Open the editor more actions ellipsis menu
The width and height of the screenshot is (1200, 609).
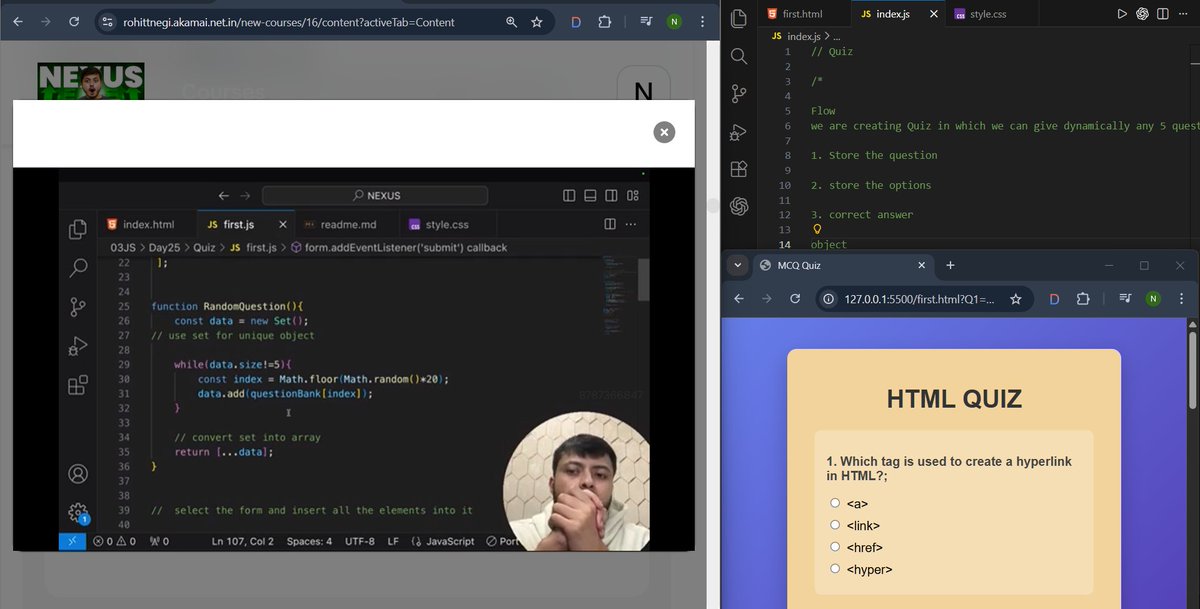click(1184, 13)
